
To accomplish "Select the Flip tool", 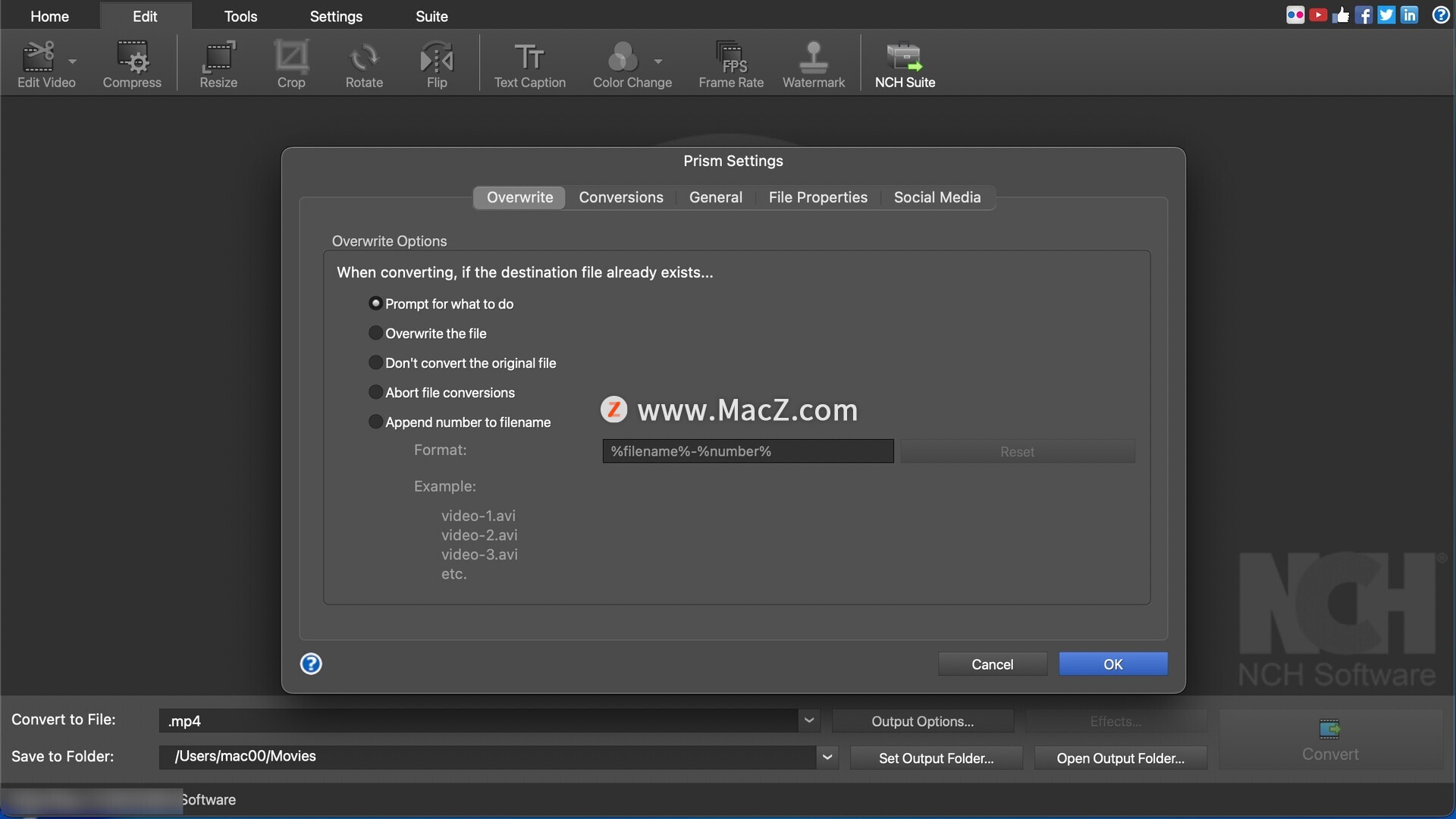I will 437,64.
